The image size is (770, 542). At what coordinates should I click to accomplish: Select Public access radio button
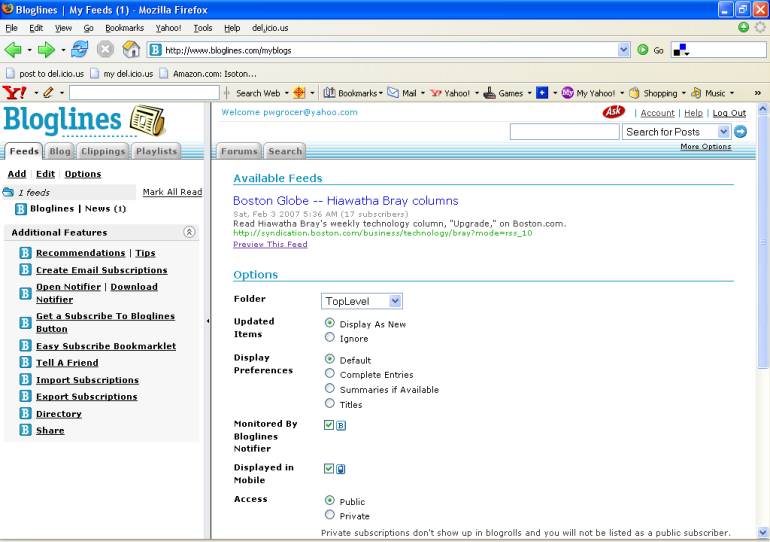click(330, 500)
